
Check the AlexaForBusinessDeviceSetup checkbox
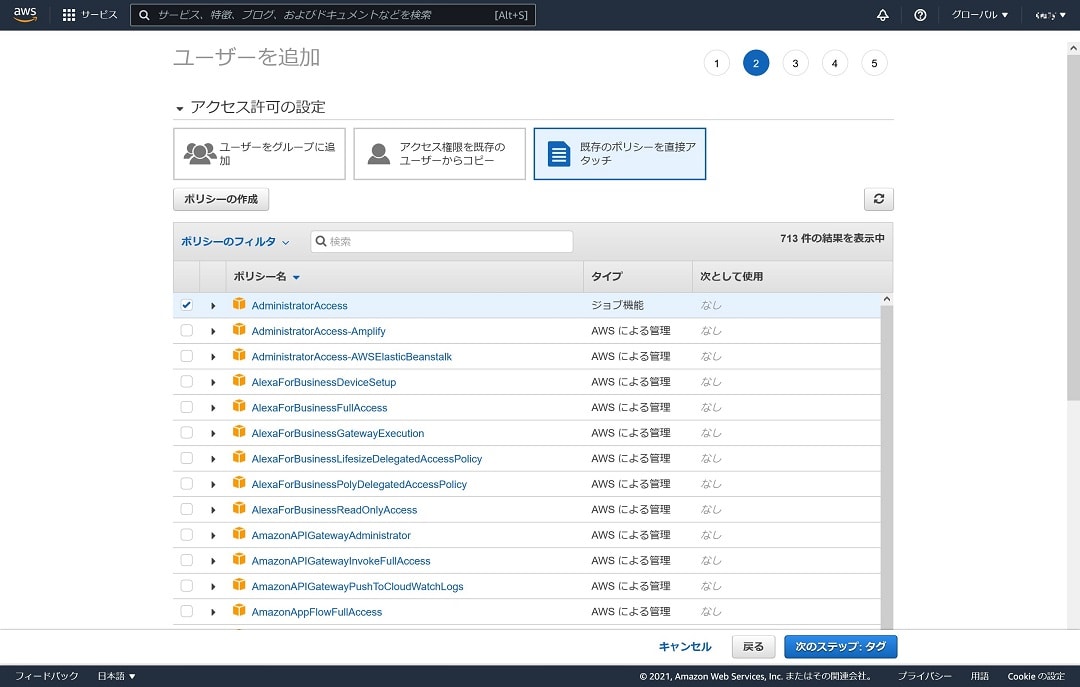click(187, 381)
